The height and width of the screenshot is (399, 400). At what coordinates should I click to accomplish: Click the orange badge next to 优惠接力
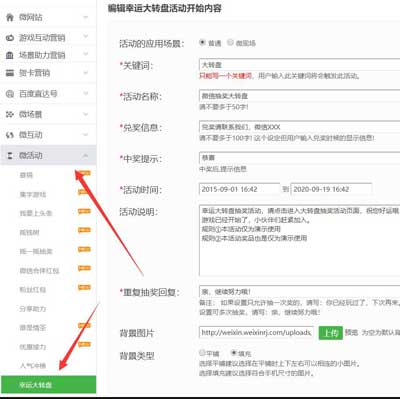point(84,344)
